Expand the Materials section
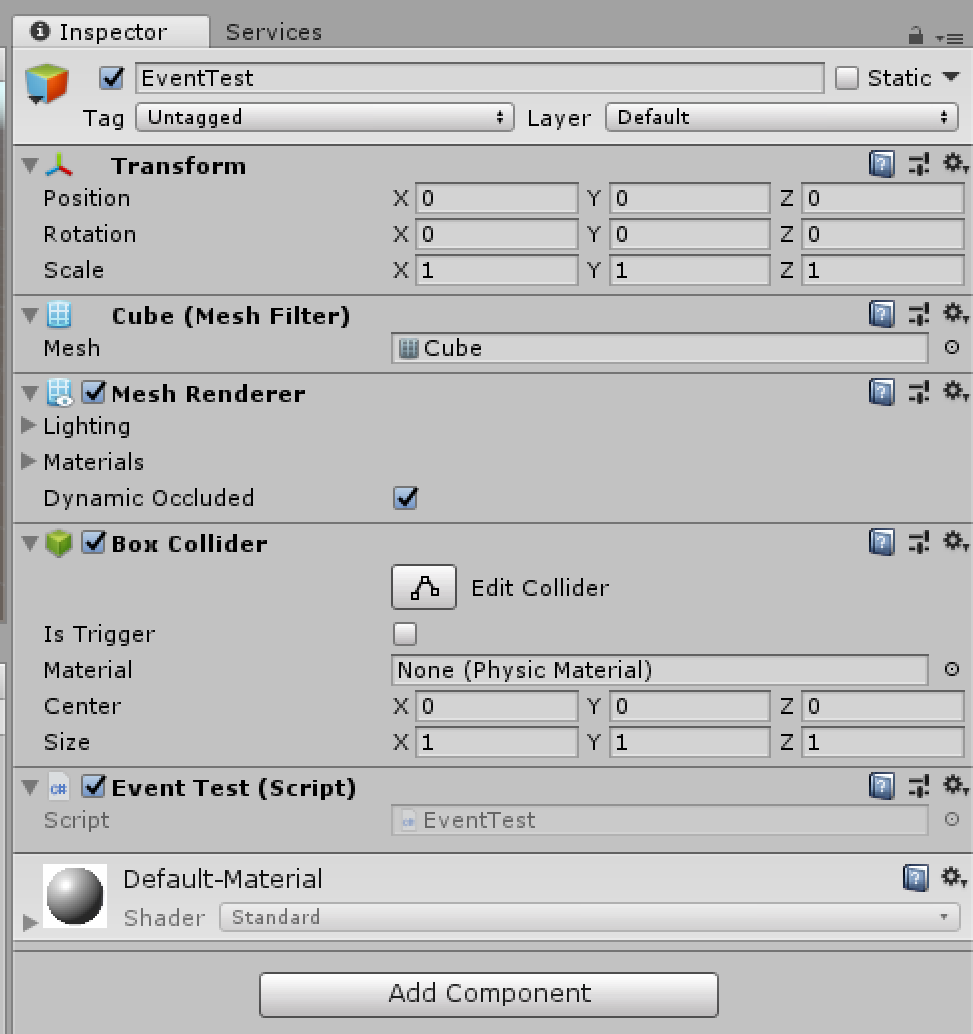973x1034 pixels. (x=29, y=462)
